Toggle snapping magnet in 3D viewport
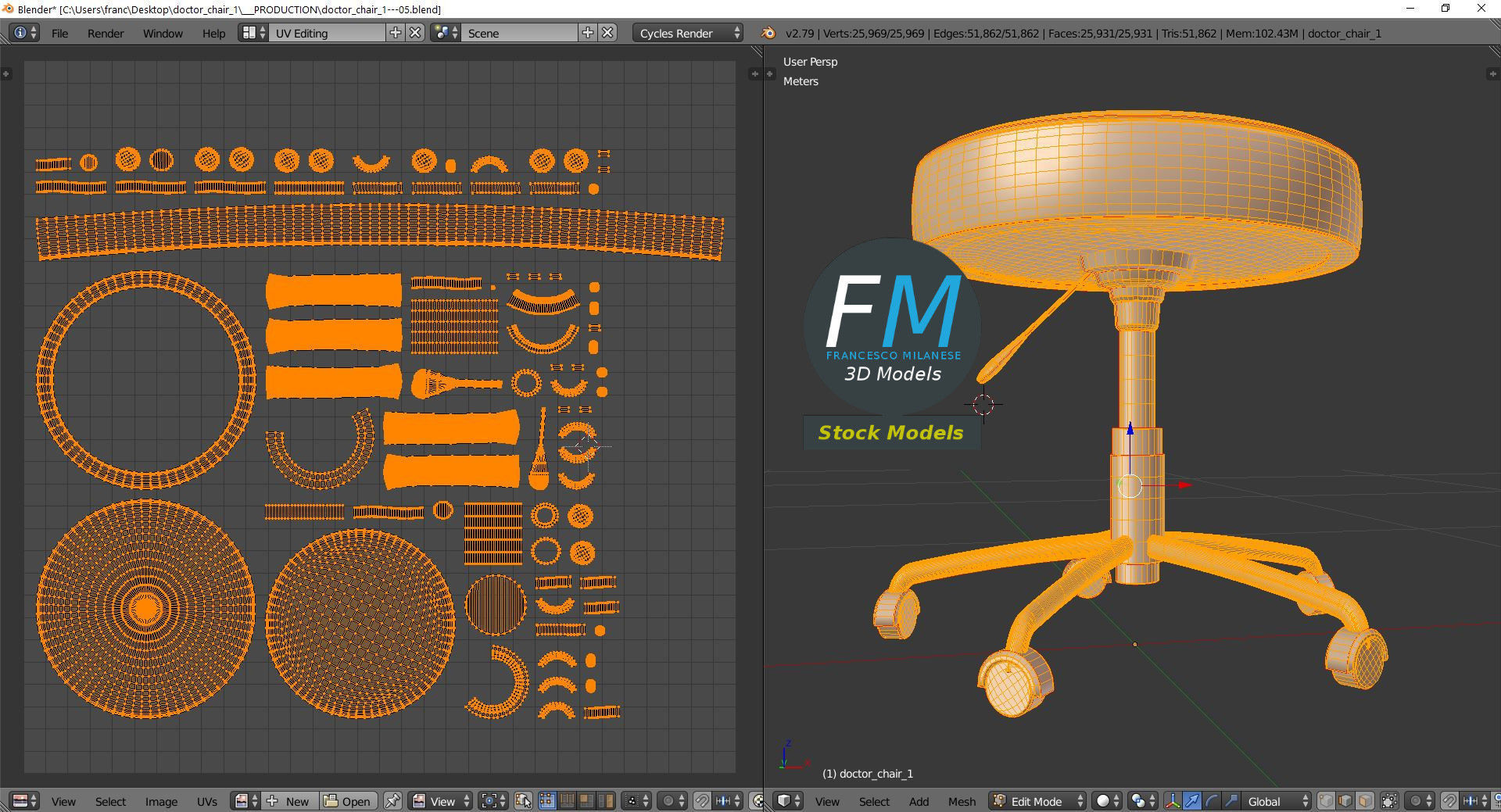1501x812 pixels. pos(1449,801)
